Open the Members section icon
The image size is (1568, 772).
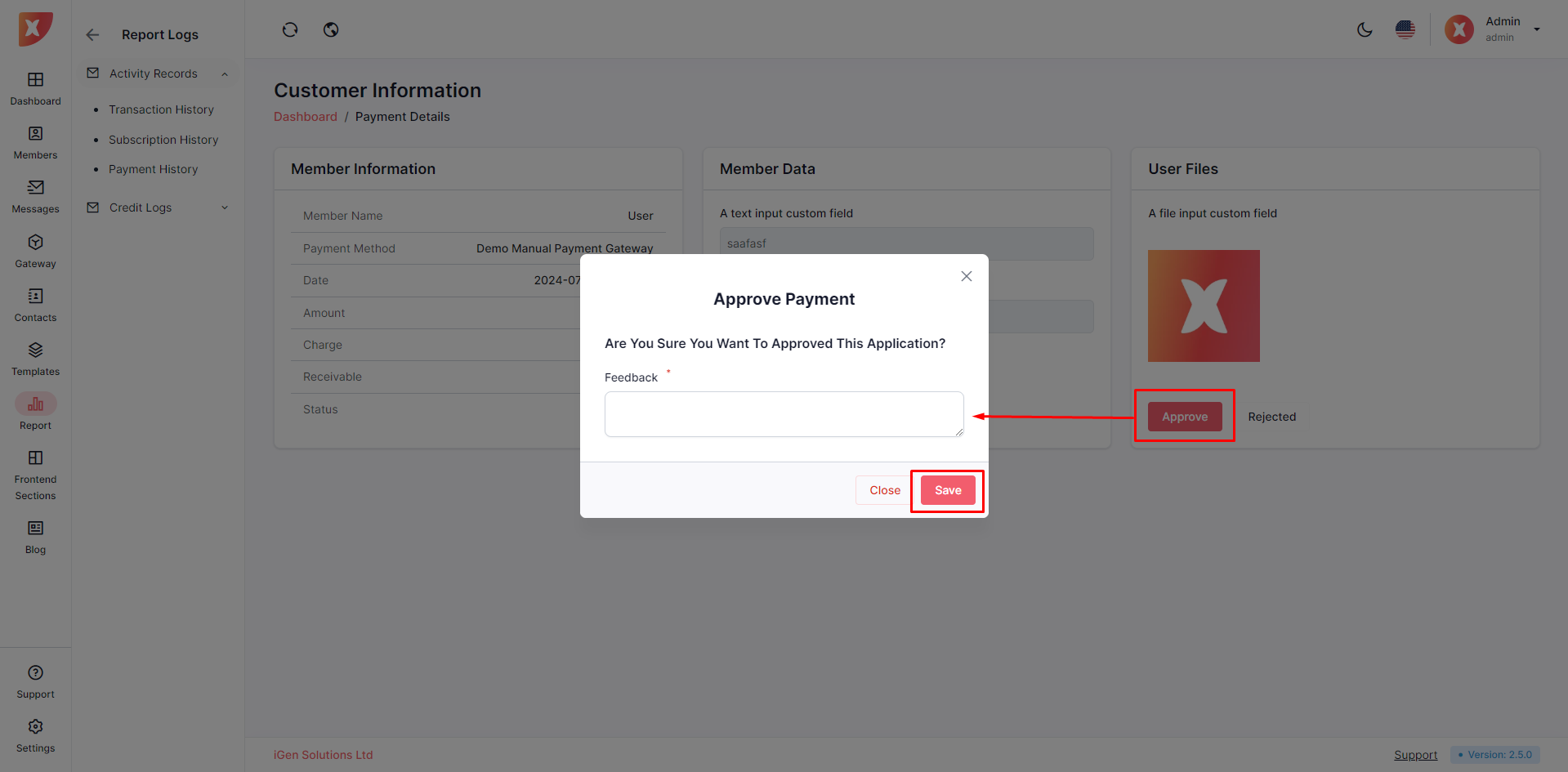point(35,134)
